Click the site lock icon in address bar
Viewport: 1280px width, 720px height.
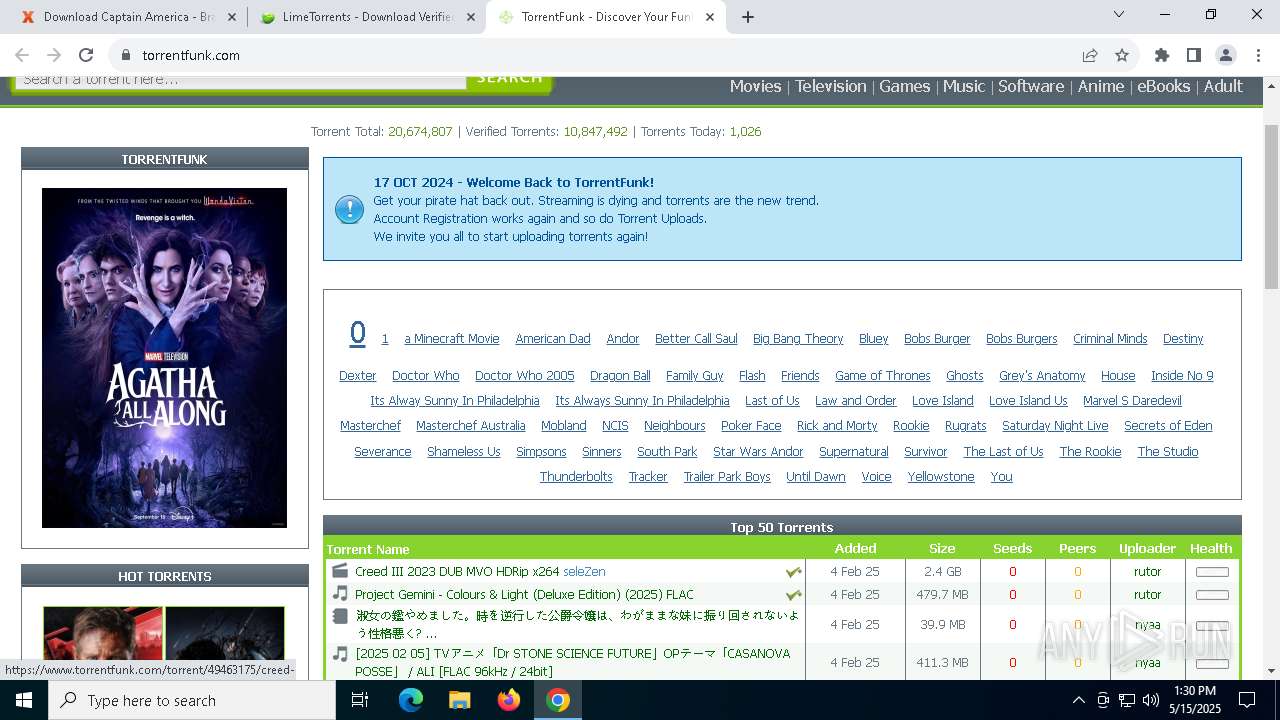pyautogui.click(x=126, y=55)
